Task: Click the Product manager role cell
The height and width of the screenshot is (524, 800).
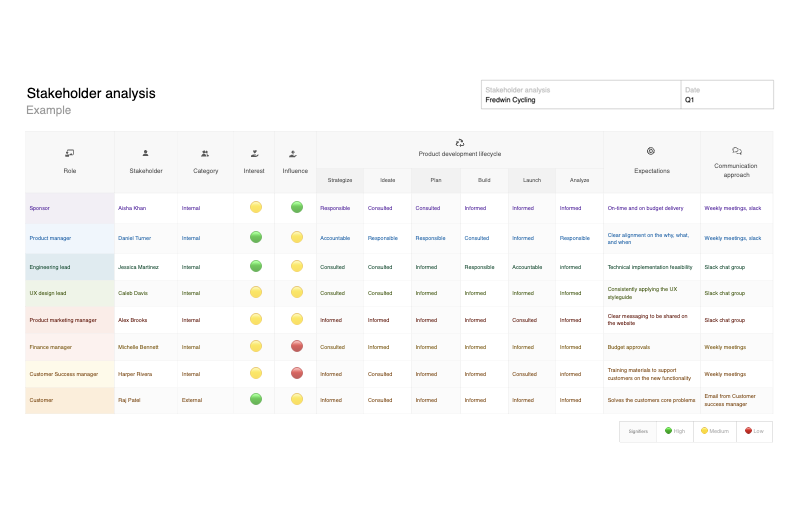Action: tap(70, 238)
